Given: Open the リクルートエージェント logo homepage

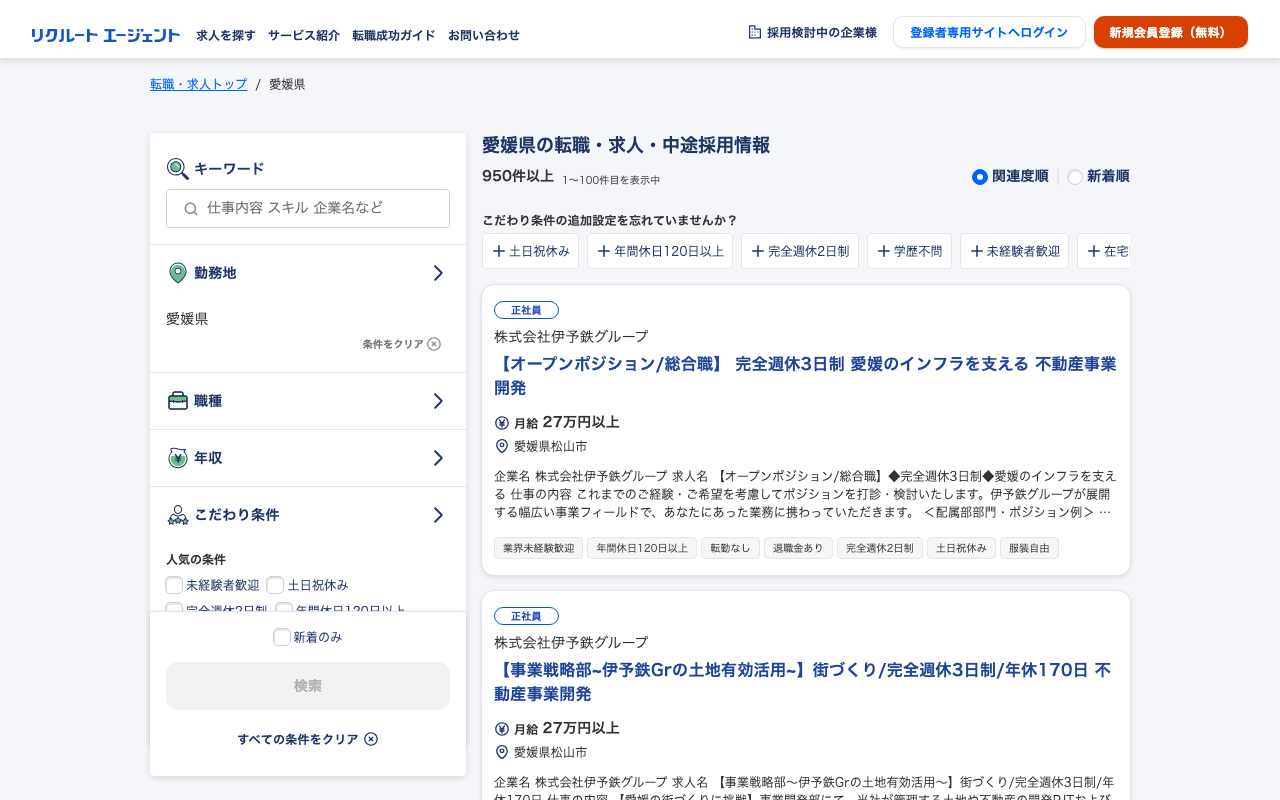Looking at the screenshot, I should pyautogui.click(x=105, y=35).
